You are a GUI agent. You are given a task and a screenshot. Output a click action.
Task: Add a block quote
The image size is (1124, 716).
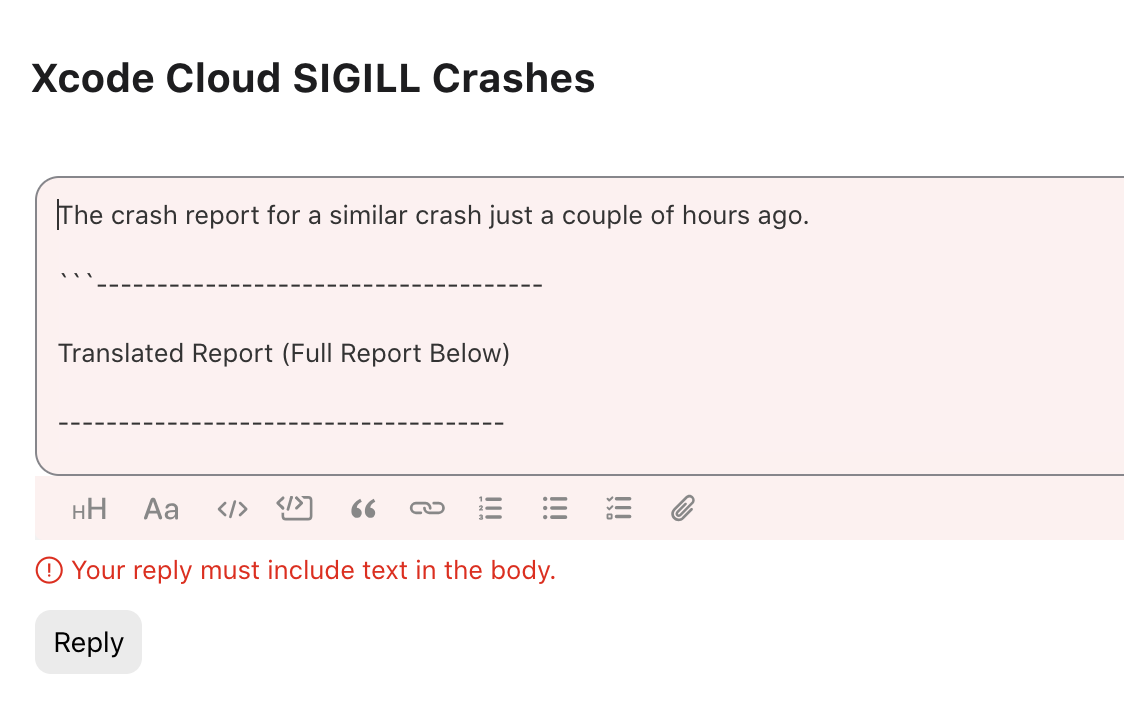(x=363, y=510)
